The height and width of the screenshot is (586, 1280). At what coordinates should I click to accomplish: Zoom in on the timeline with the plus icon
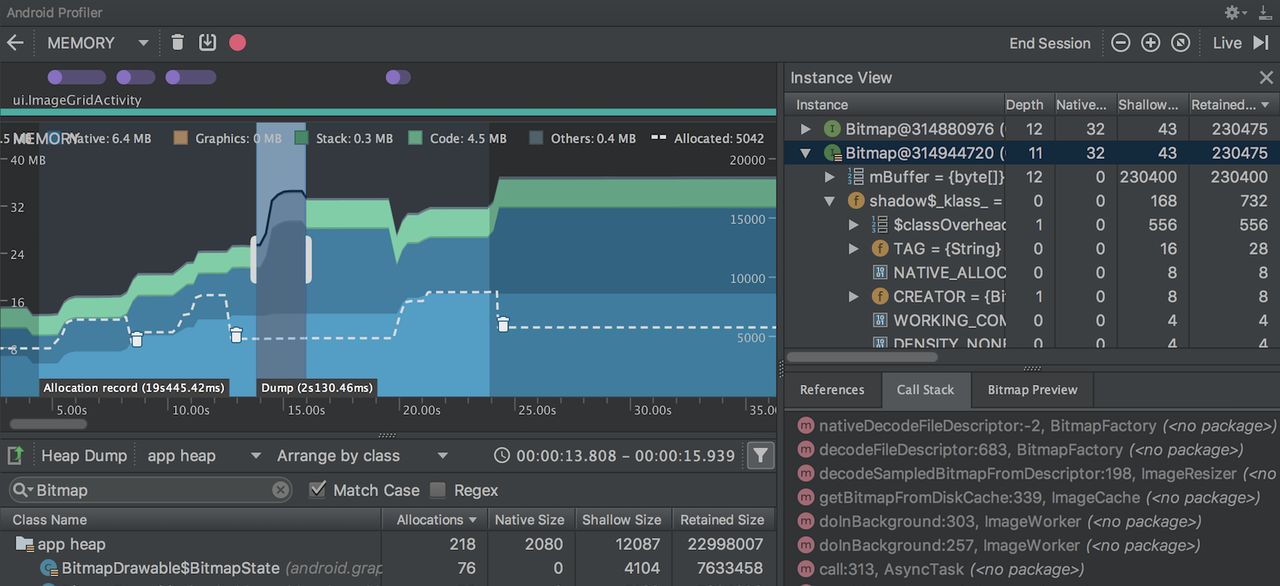click(1150, 43)
